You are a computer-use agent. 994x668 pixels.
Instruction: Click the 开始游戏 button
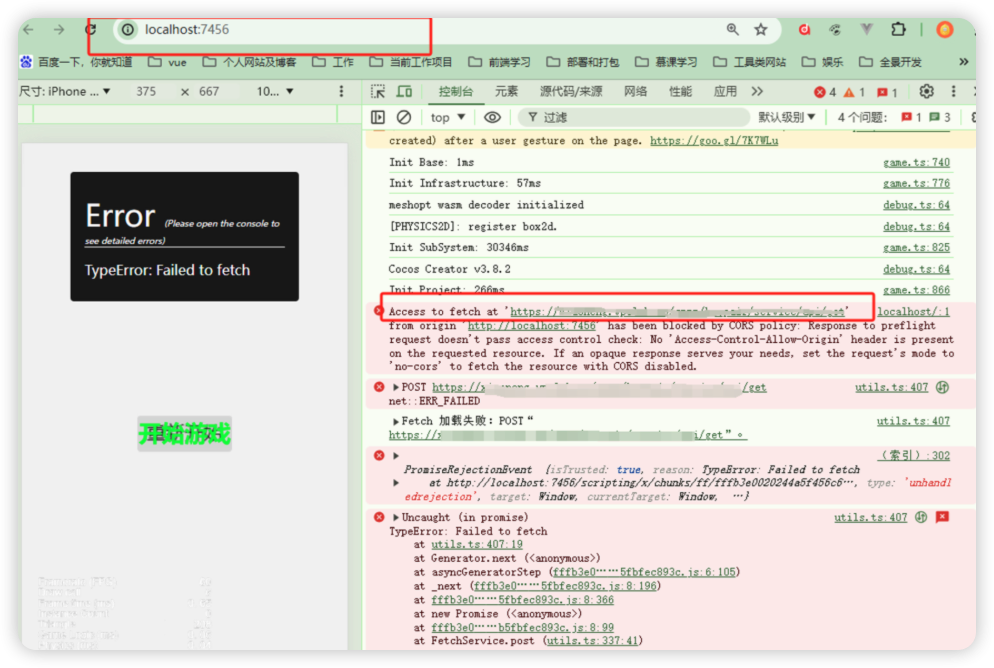coord(184,434)
